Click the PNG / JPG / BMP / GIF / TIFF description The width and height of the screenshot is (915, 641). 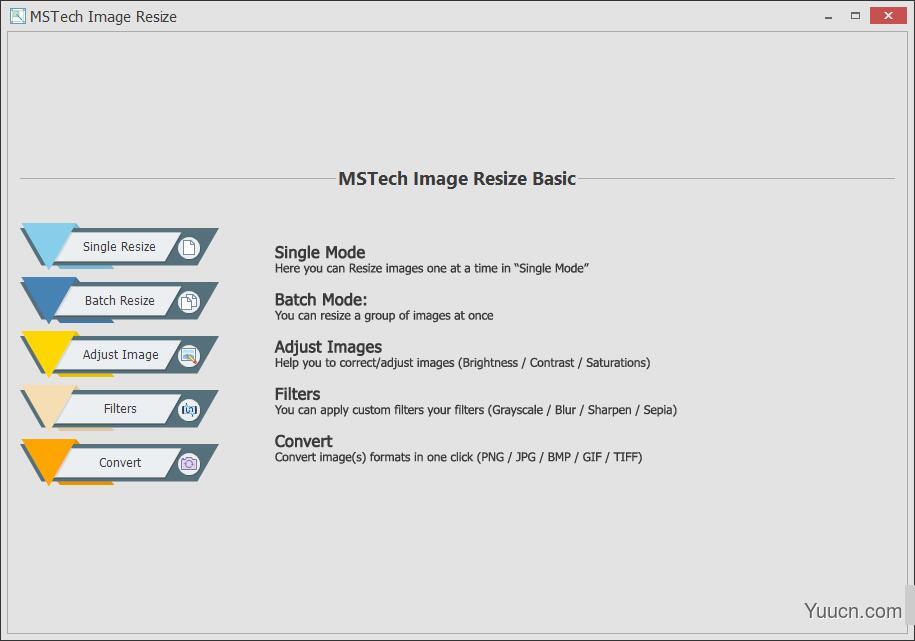pyautogui.click(x=458, y=457)
